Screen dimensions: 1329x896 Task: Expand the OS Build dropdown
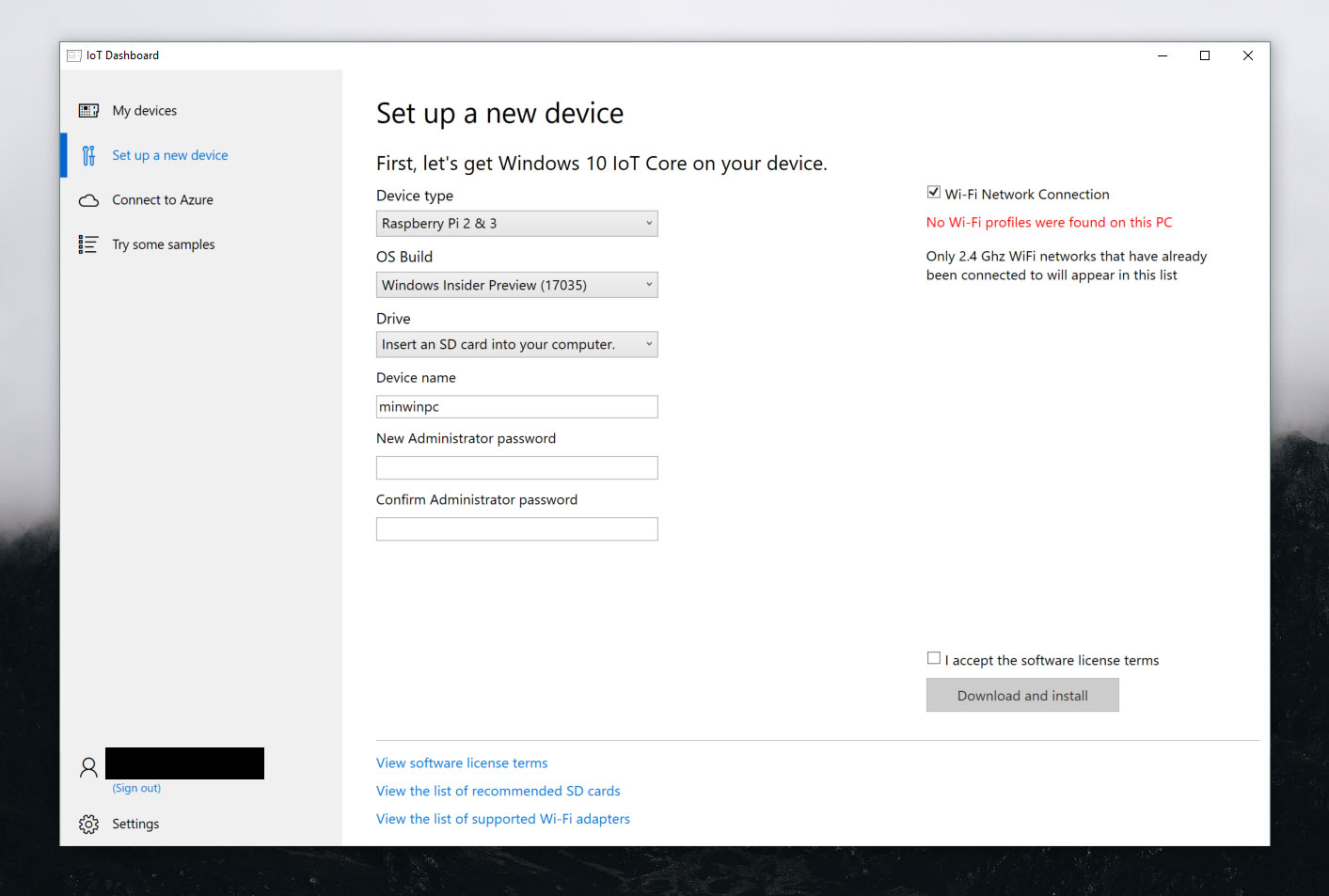516,284
